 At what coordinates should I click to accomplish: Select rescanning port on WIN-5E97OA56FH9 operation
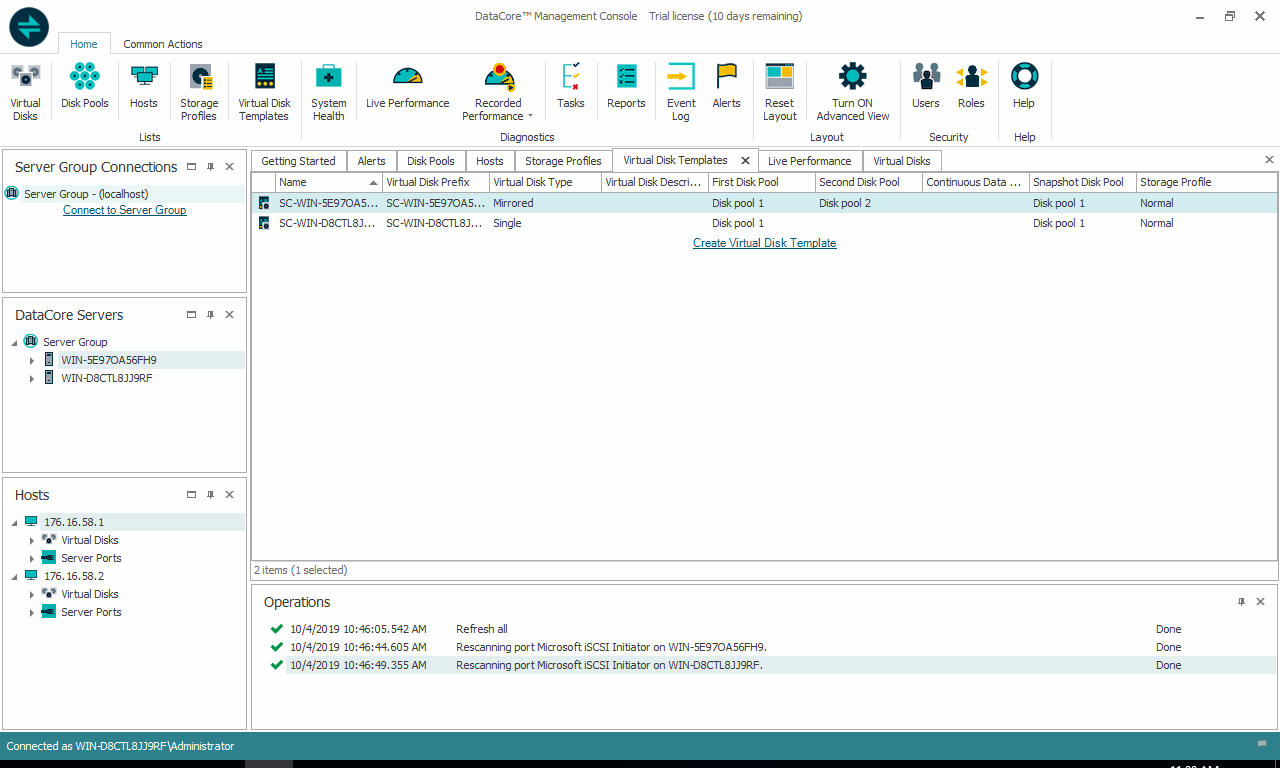tap(770, 647)
